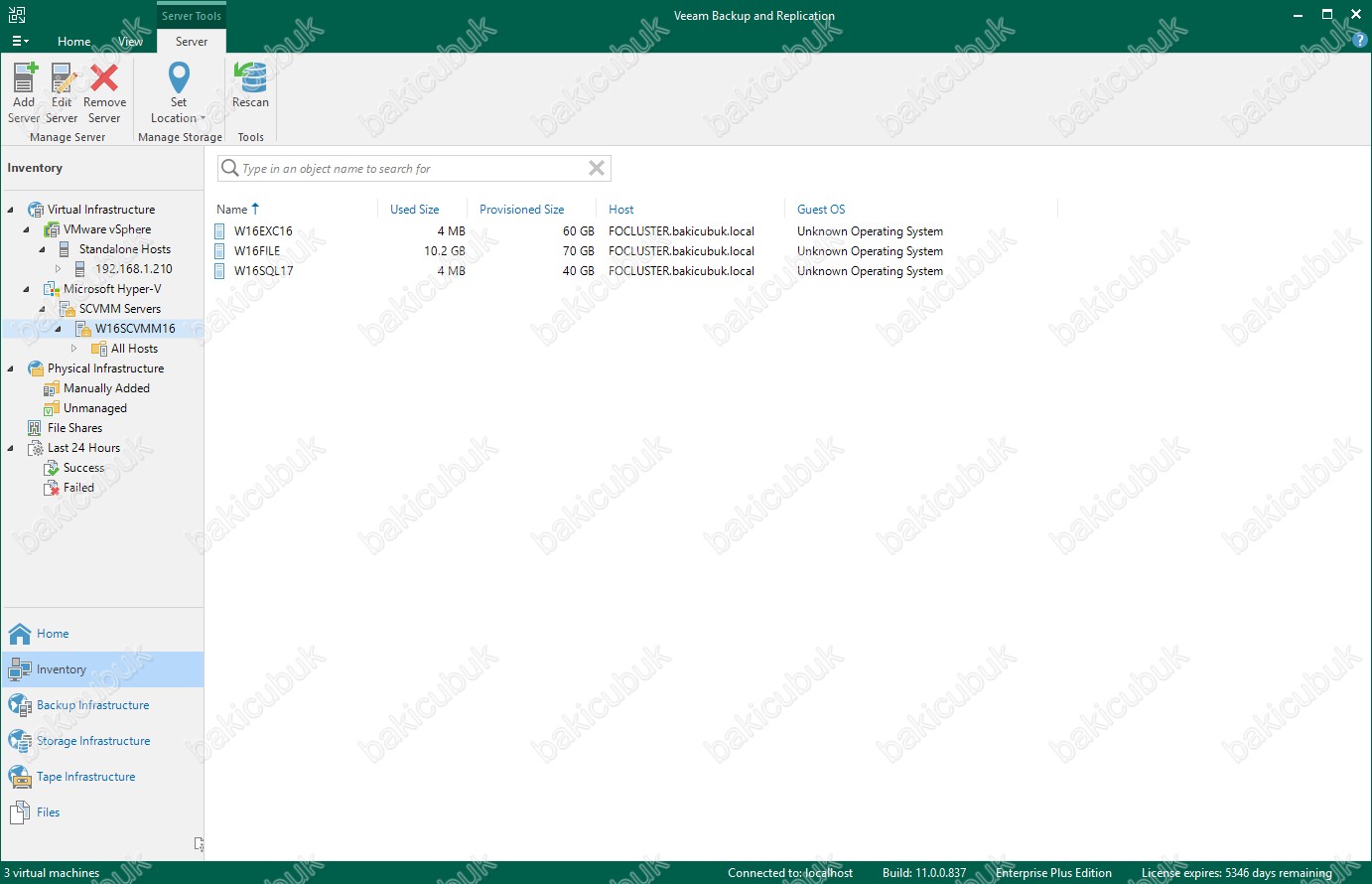Collapse the SCVMM Servers node
This screenshot has height=884, width=1372.
pyautogui.click(x=43, y=309)
